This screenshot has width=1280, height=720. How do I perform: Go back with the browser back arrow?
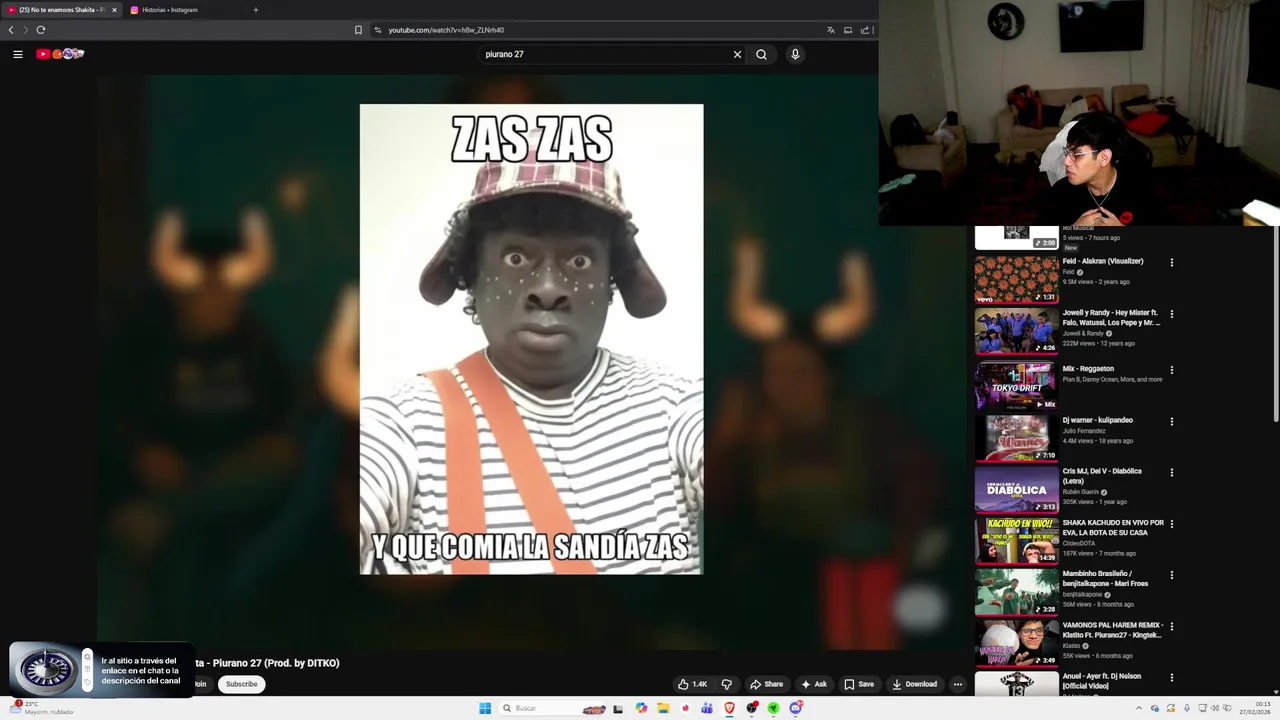pyautogui.click(x=11, y=30)
